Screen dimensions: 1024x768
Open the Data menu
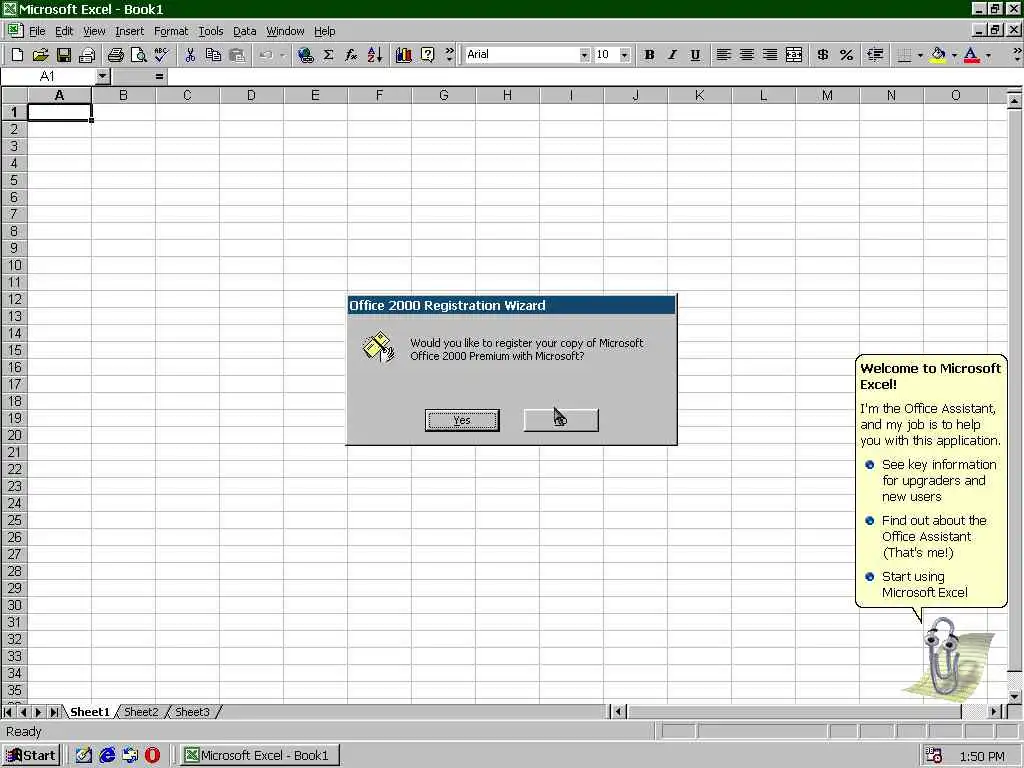coord(244,31)
